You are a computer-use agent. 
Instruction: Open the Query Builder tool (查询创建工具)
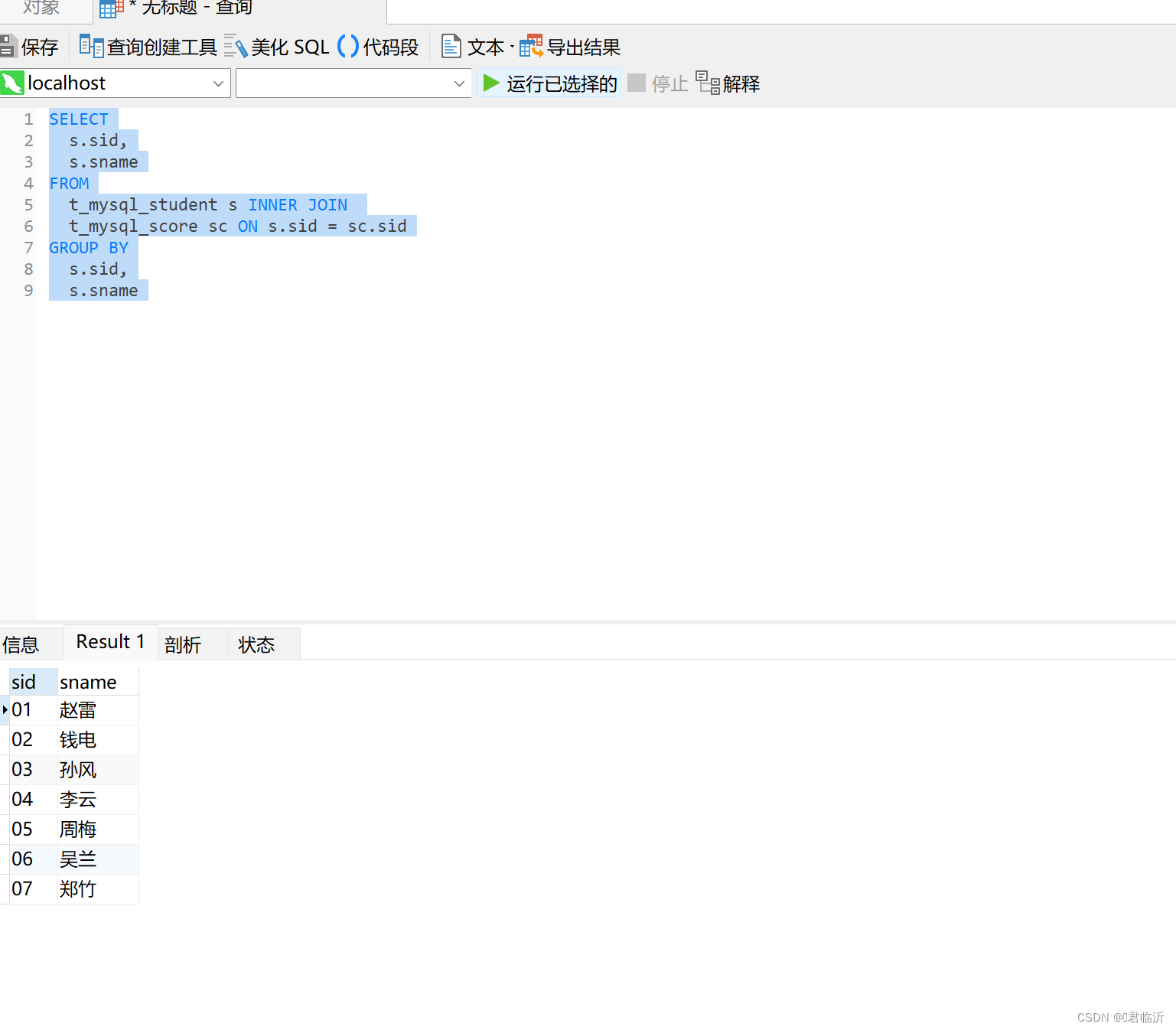(x=148, y=47)
